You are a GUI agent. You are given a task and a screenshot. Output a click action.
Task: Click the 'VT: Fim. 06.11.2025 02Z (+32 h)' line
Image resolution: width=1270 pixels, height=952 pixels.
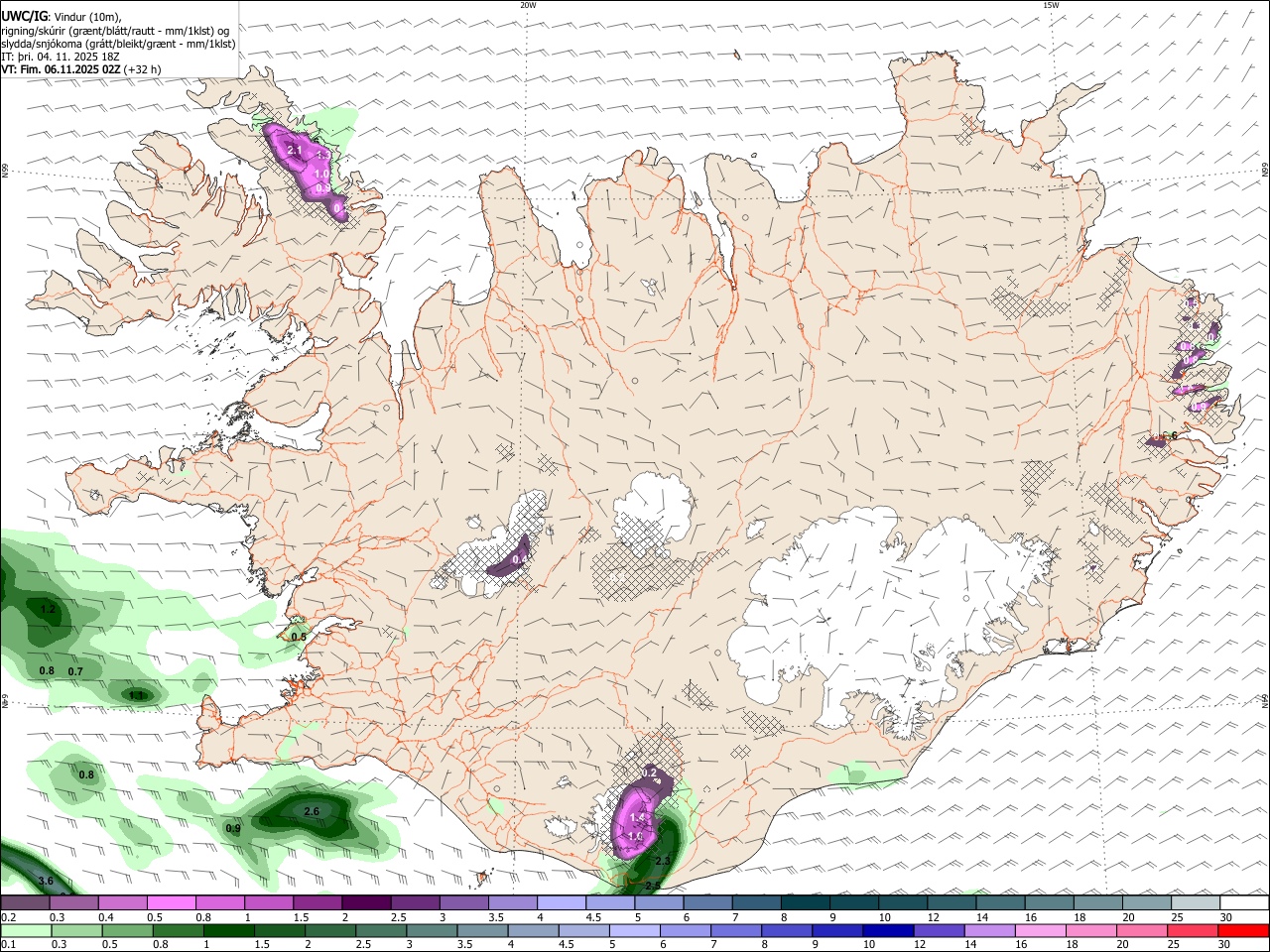pos(80,69)
